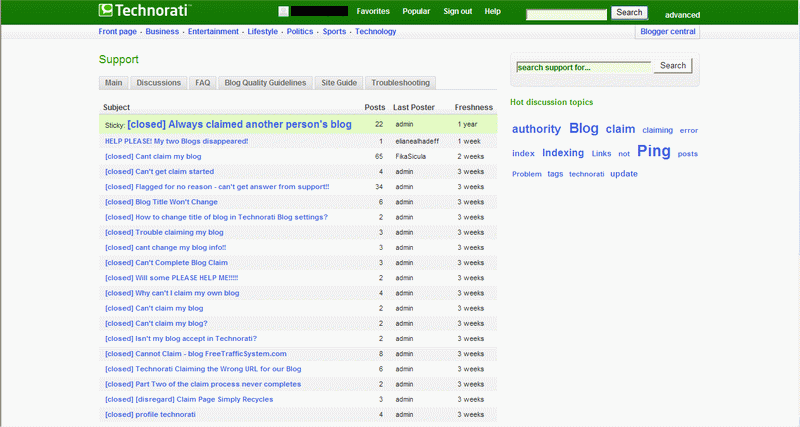Select the claiming hot topic tag
Screen dimensions: 800x427
[x=658, y=130]
